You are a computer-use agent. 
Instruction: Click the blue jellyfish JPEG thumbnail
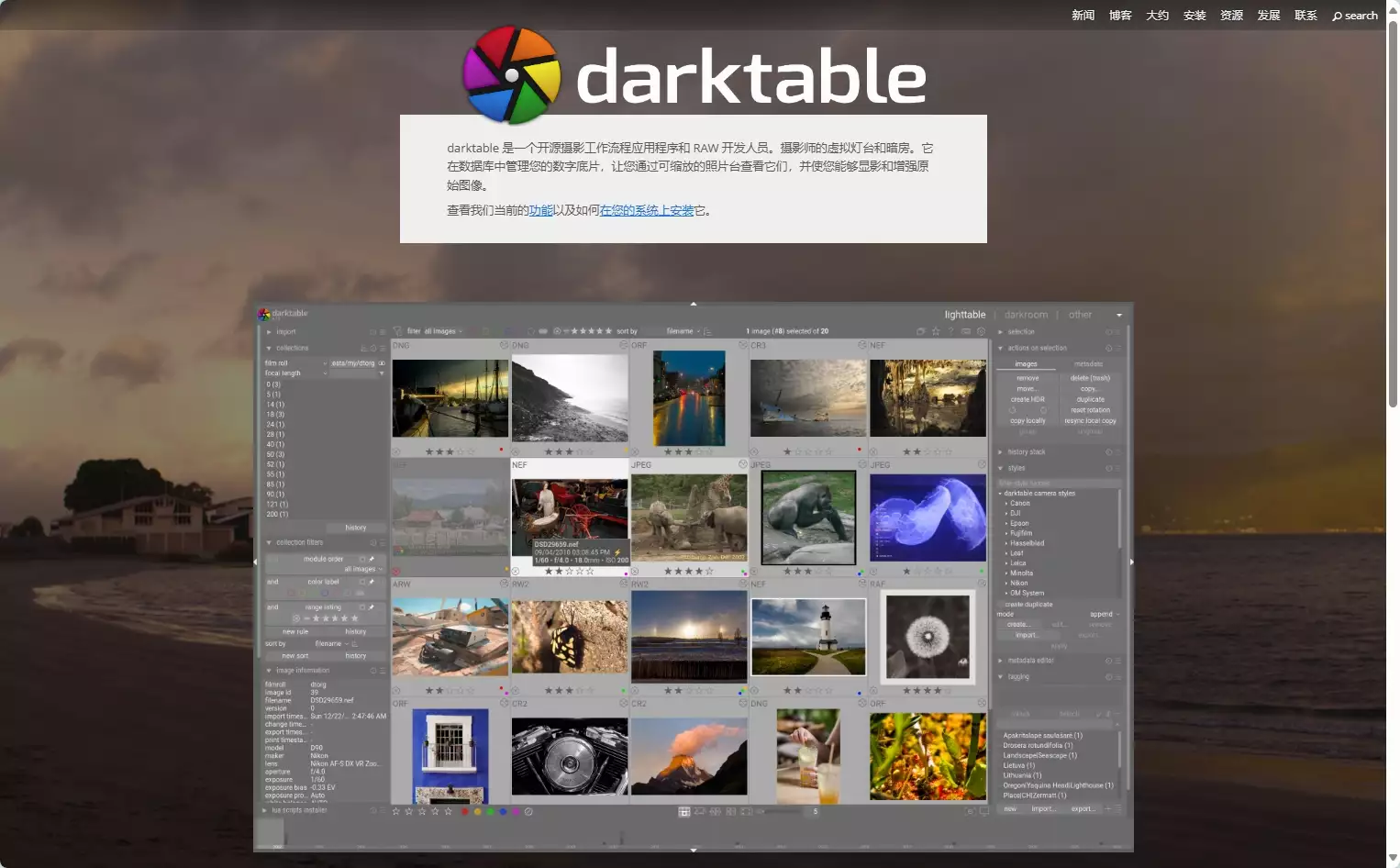pos(928,518)
